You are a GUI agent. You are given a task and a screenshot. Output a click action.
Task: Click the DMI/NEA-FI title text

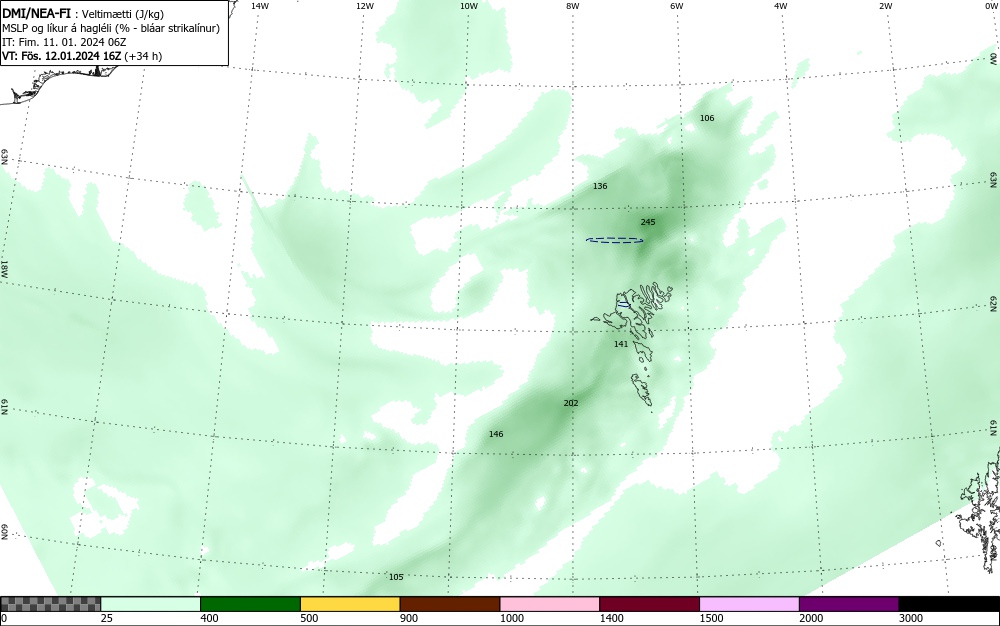point(36,13)
